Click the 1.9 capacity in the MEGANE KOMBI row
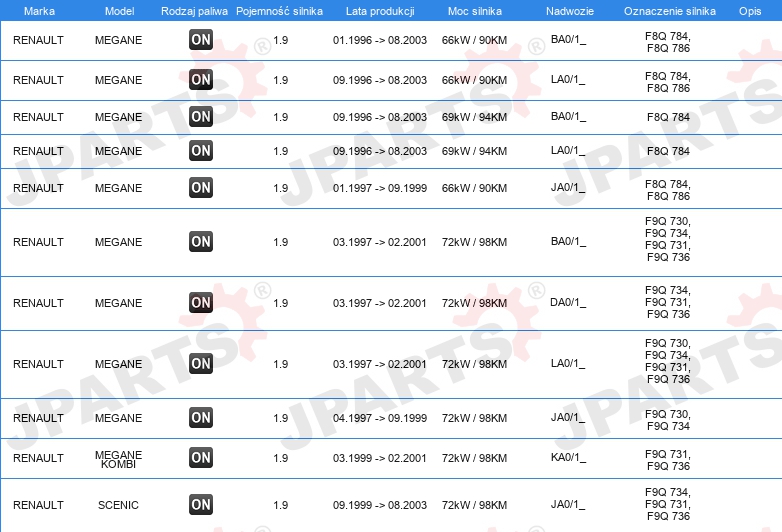Screen dimensions: 782x532 (281, 458)
